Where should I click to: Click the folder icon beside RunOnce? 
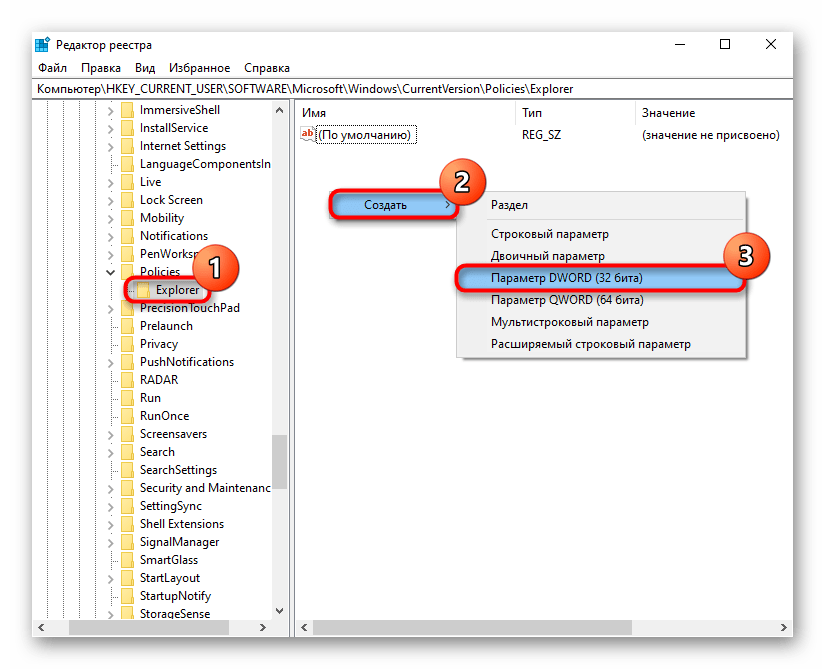click(x=127, y=416)
